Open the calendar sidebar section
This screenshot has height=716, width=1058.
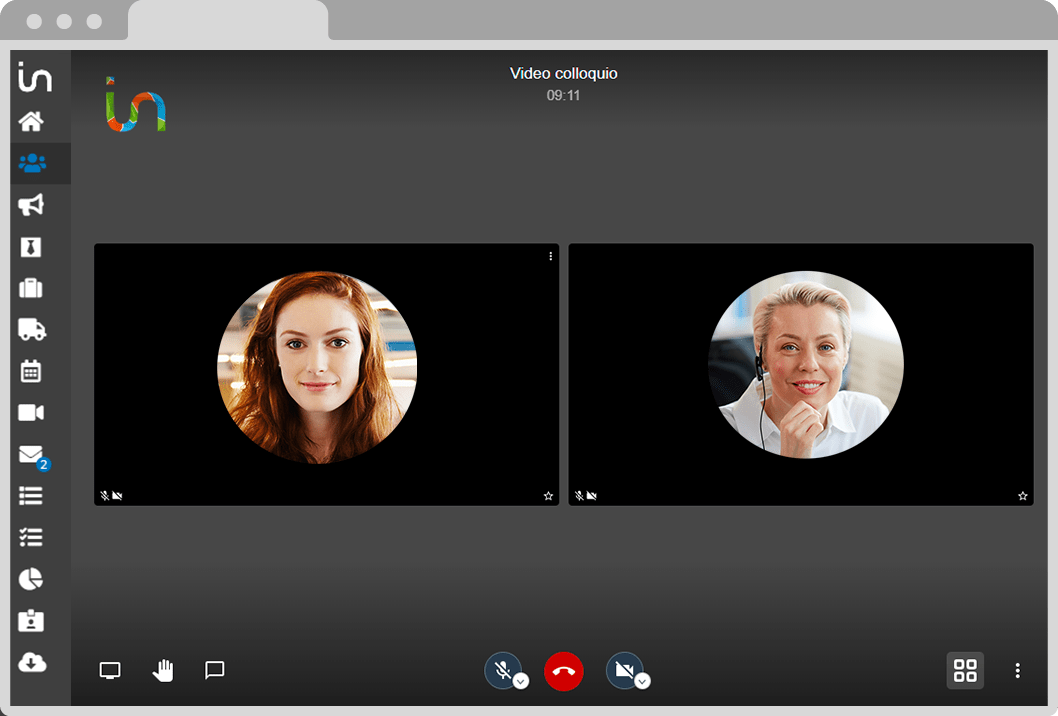[x=30, y=371]
